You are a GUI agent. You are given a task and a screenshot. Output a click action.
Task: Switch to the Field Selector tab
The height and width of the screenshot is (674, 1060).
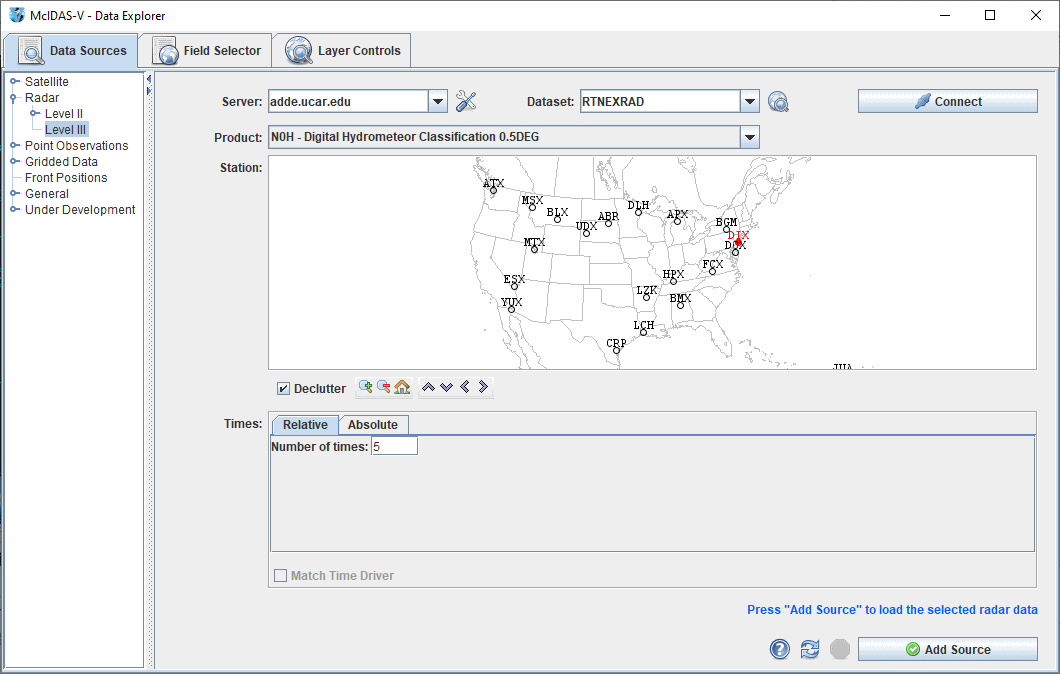coord(206,51)
